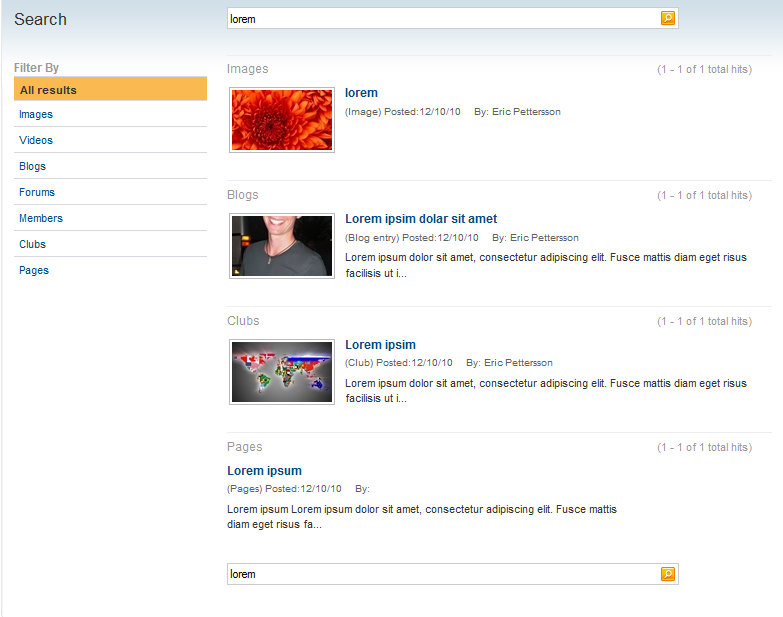
Task: Open the 'lorem' image result title
Action: point(361,93)
